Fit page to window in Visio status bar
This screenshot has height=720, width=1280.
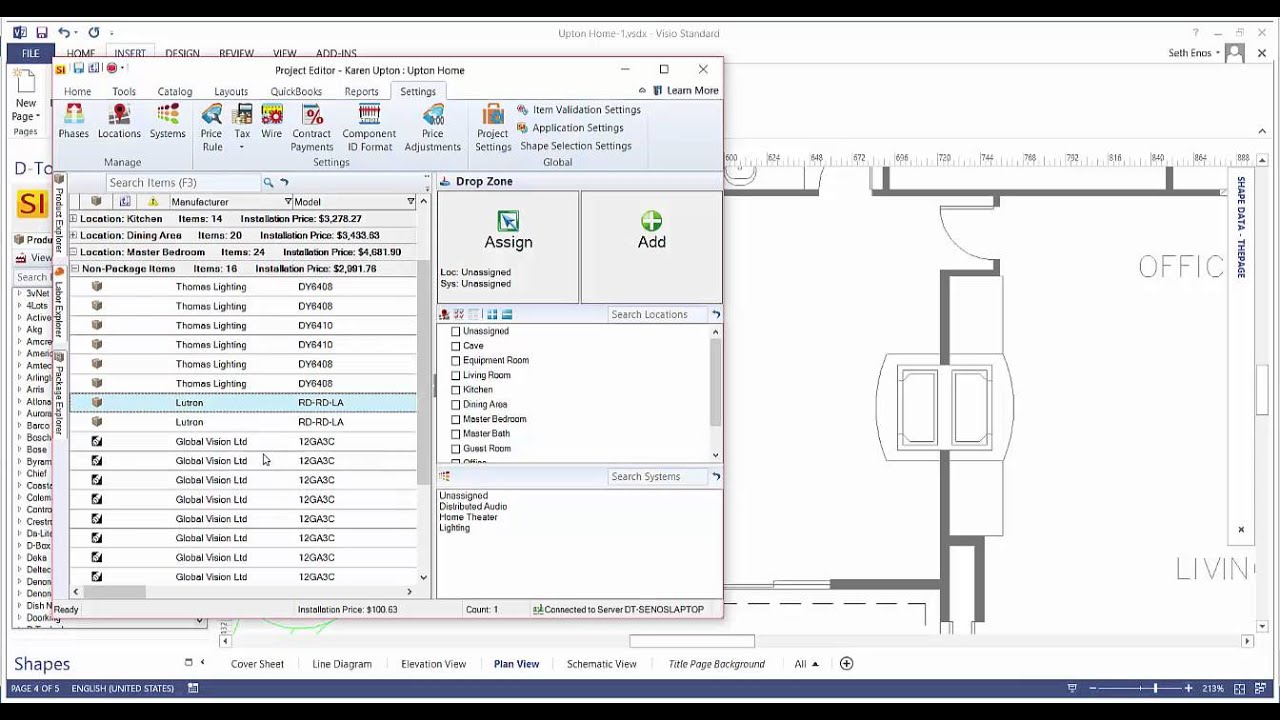pos(1239,689)
